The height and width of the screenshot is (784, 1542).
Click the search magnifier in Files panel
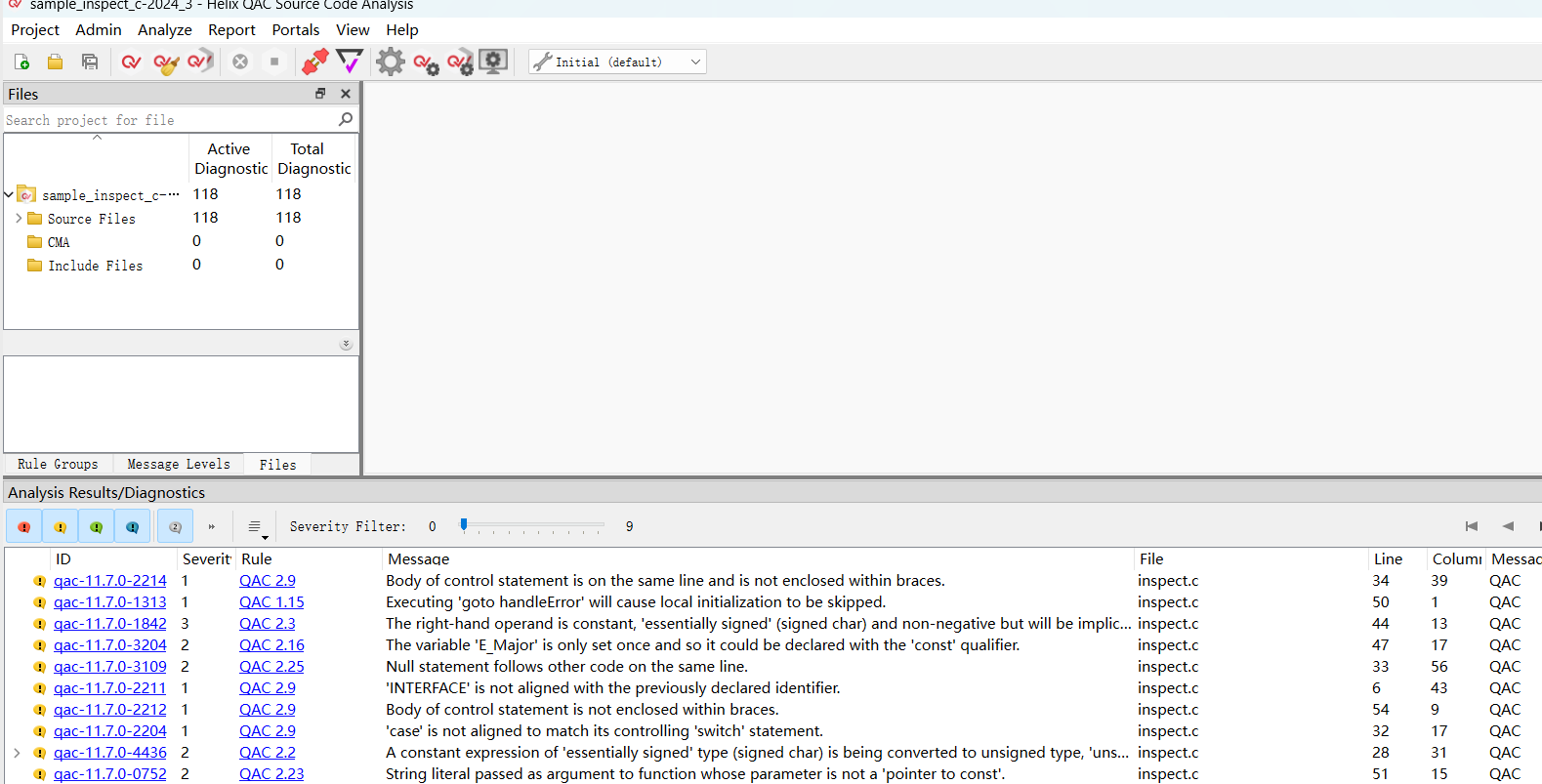pos(346,119)
